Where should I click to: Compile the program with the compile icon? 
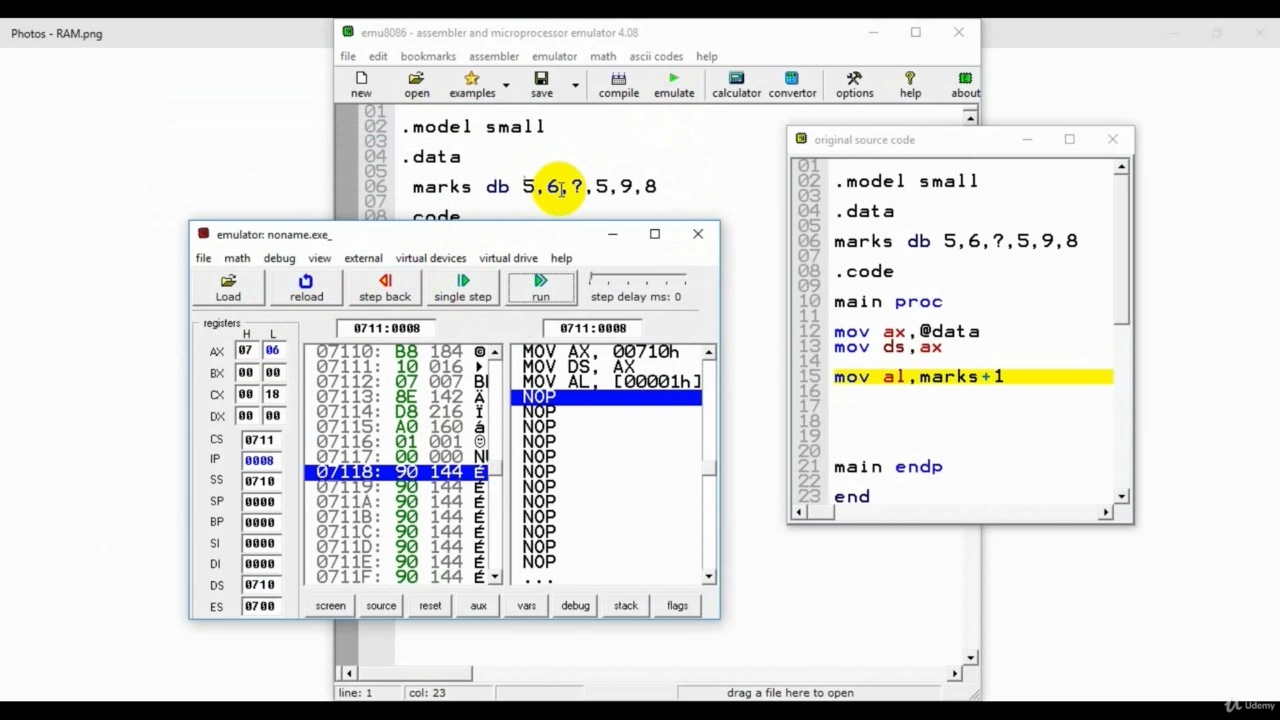618,84
